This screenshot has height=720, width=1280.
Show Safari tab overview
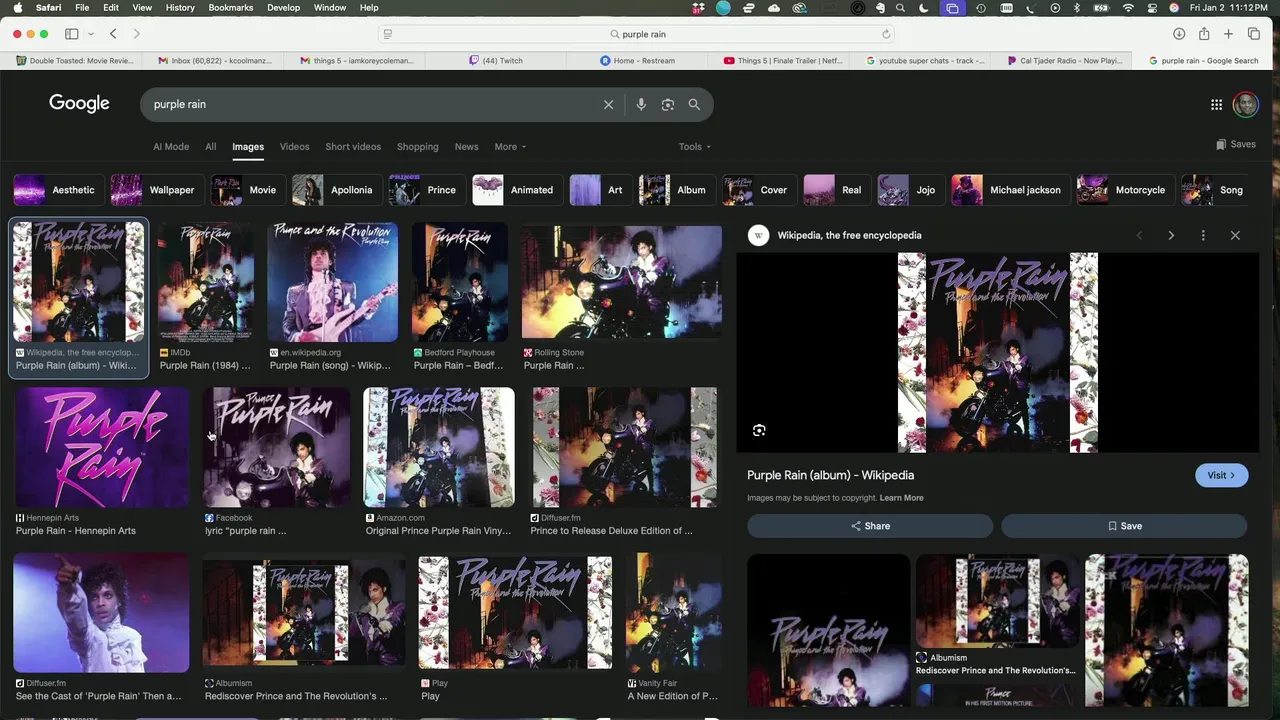point(1254,34)
